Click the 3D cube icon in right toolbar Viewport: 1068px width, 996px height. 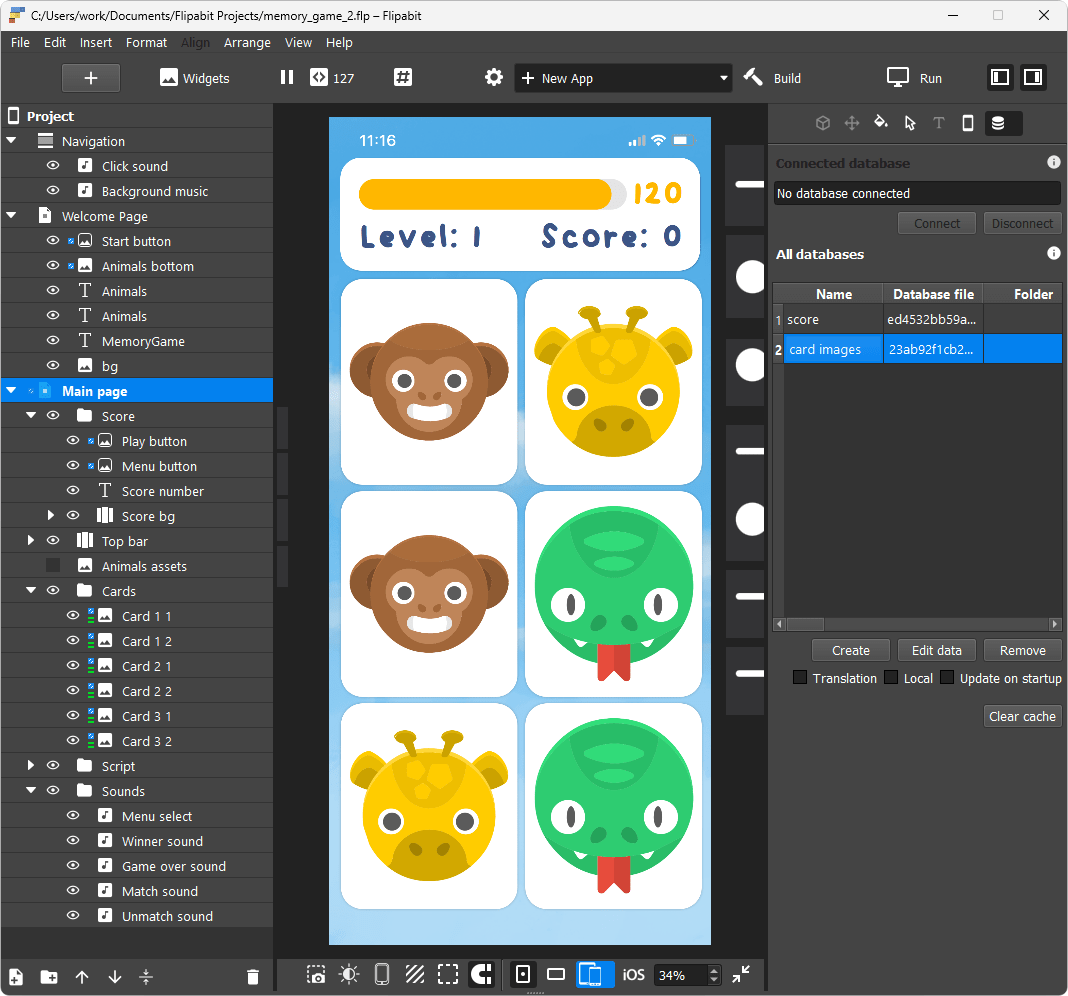(x=822, y=123)
